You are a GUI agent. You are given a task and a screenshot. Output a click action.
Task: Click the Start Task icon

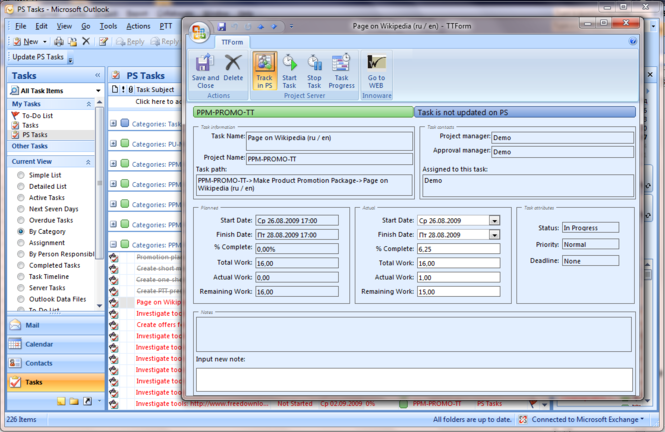[289, 63]
